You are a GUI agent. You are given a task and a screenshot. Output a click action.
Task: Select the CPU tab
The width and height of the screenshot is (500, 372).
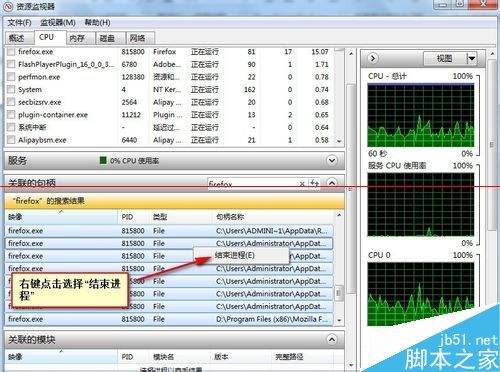(x=50, y=37)
